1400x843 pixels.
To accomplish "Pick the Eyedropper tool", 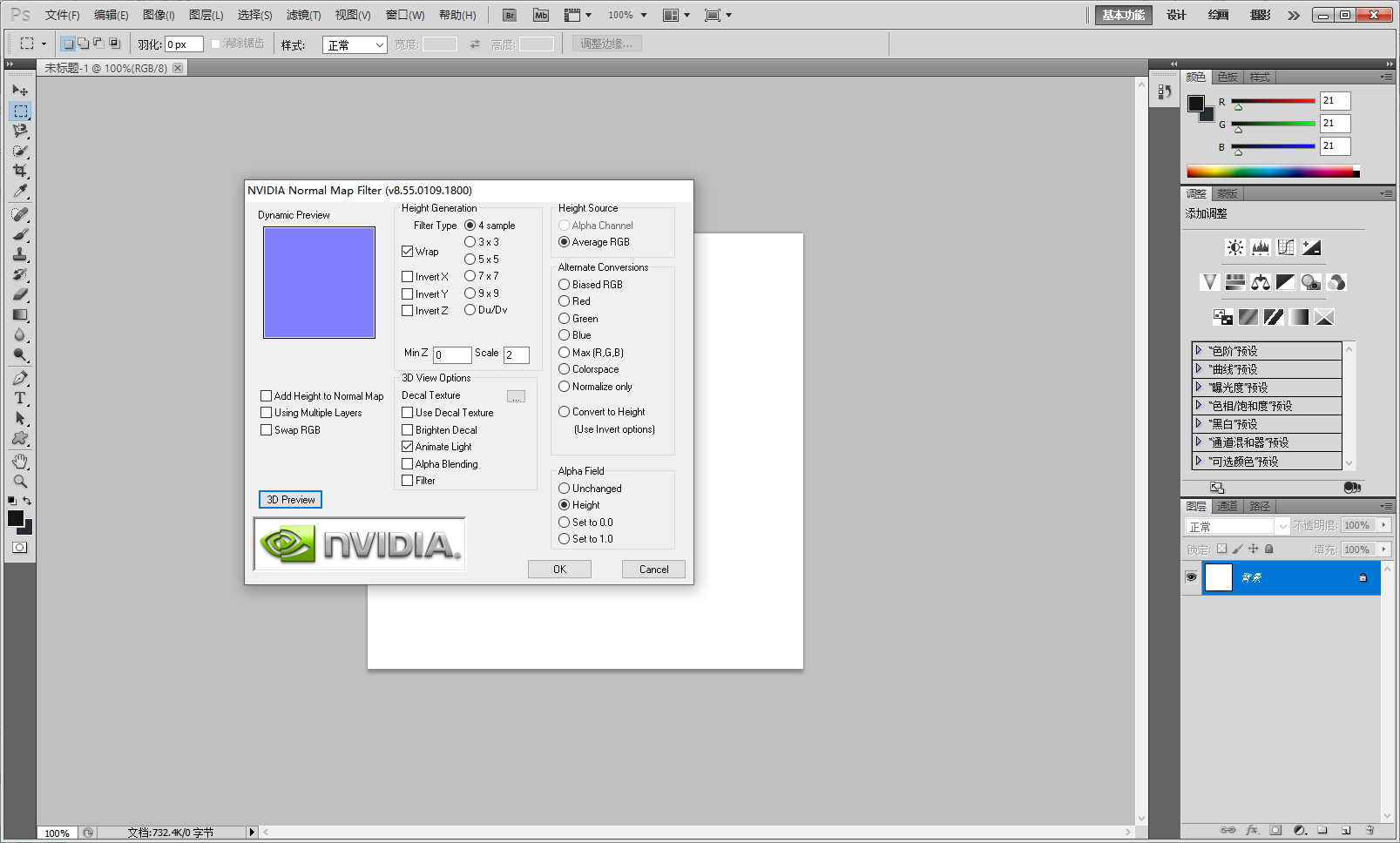I will (x=20, y=192).
